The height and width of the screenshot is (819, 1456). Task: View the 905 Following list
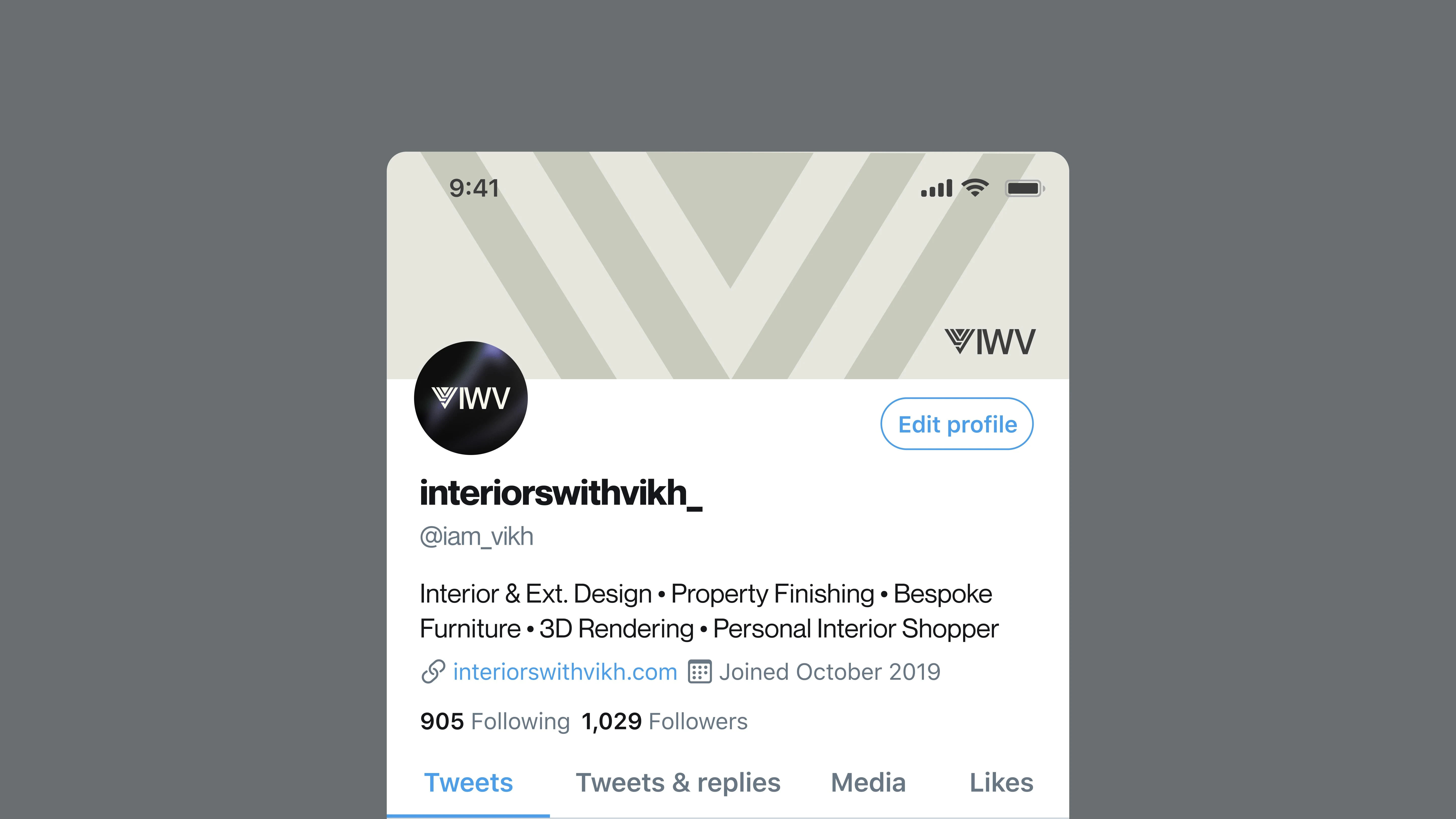pyautogui.click(x=495, y=722)
